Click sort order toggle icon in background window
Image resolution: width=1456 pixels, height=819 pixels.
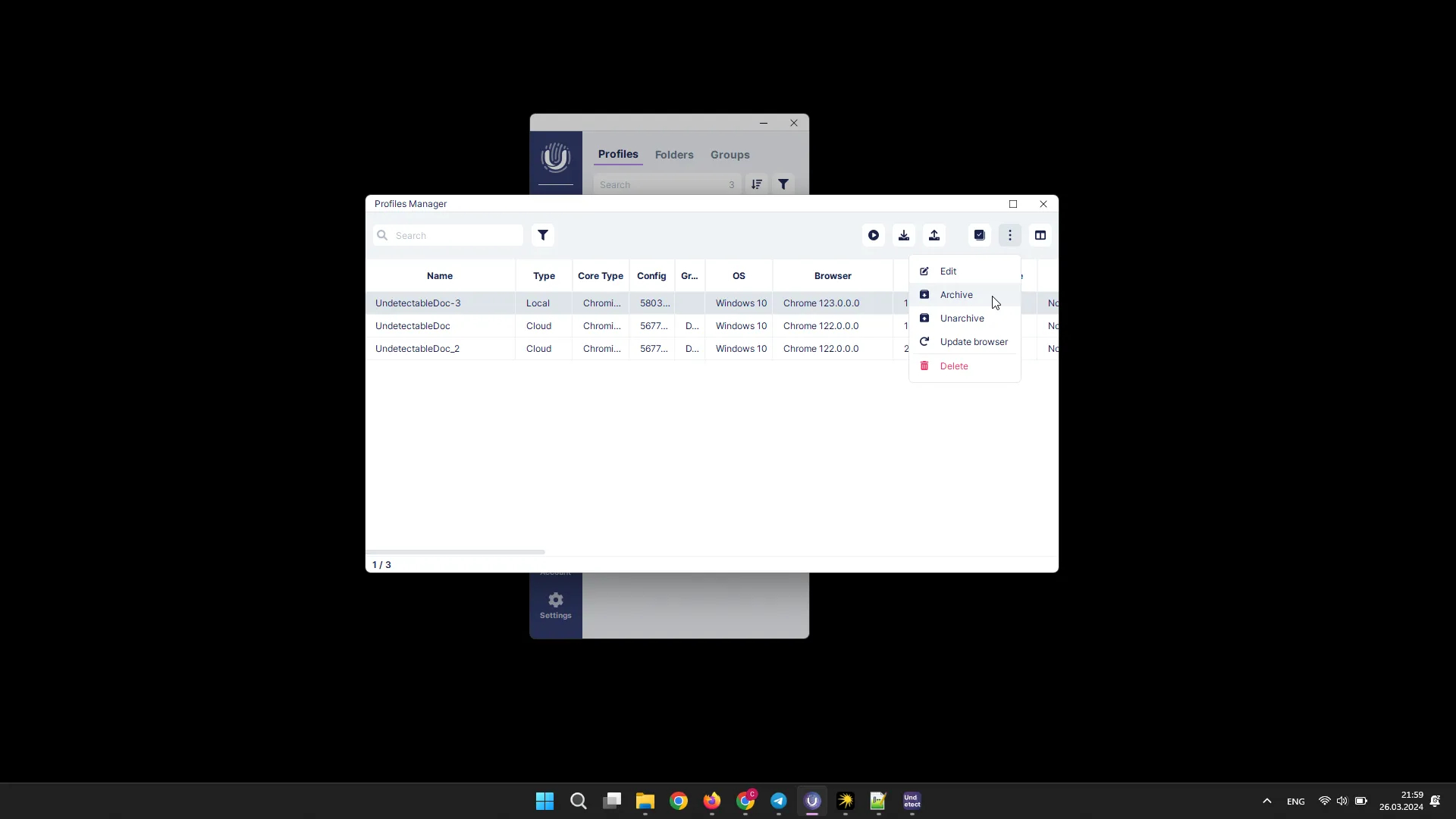coord(756,185)
